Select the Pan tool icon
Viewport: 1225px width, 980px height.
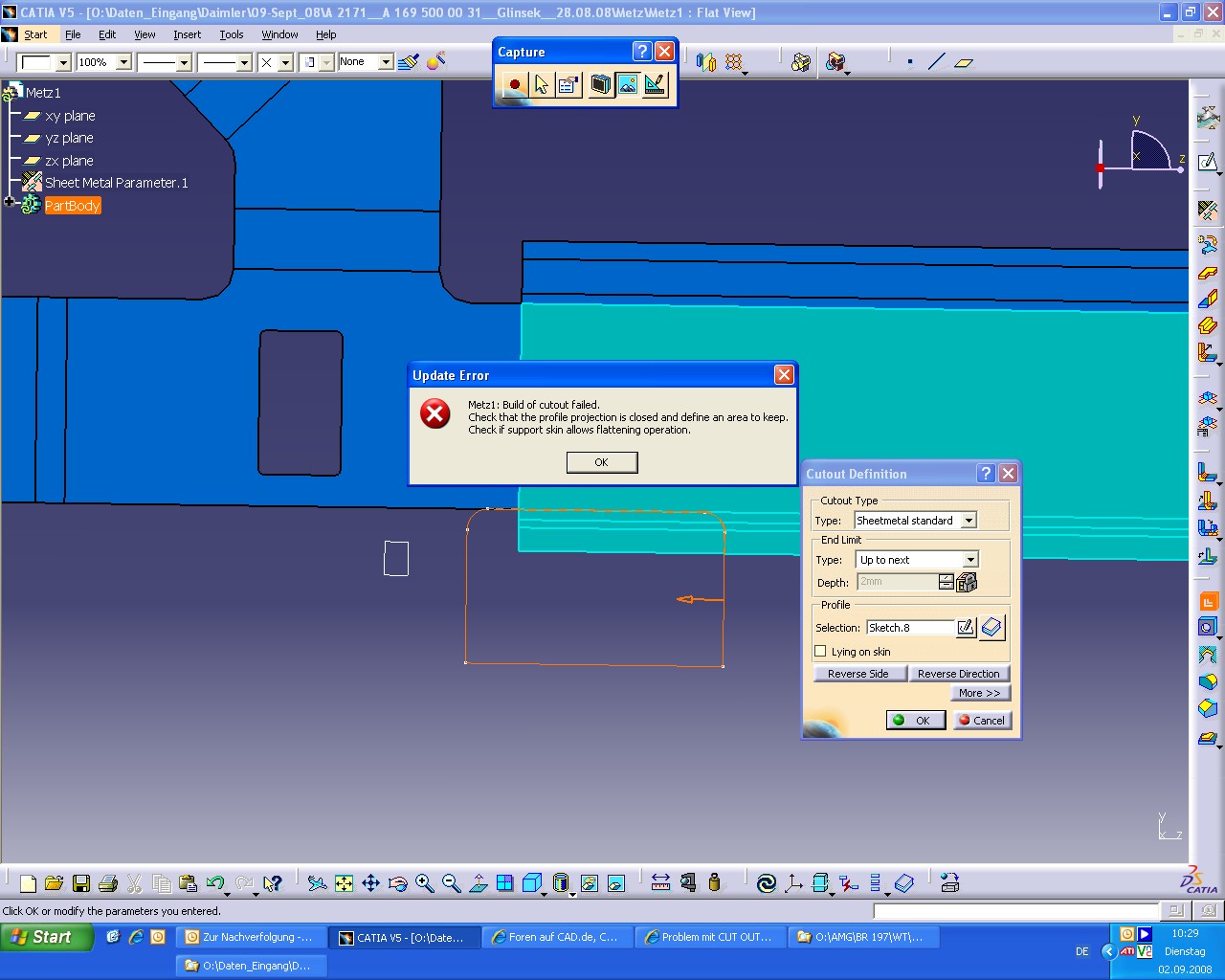click(x=370, y=883)
